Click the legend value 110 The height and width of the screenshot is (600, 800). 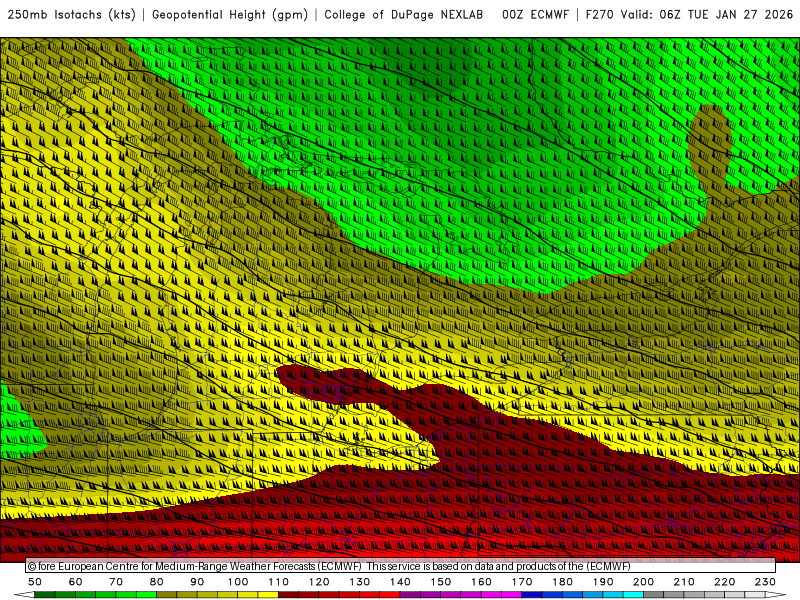278,582
